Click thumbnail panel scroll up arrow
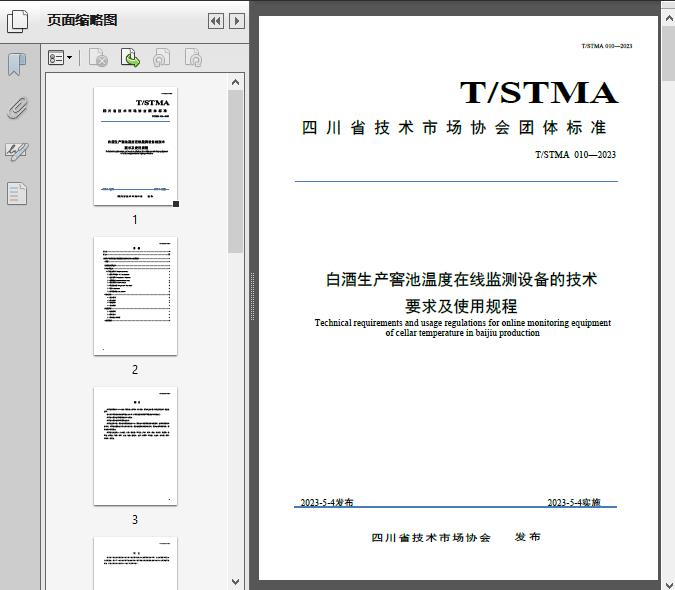Viewport: 675px width, 590px height. 235,82
